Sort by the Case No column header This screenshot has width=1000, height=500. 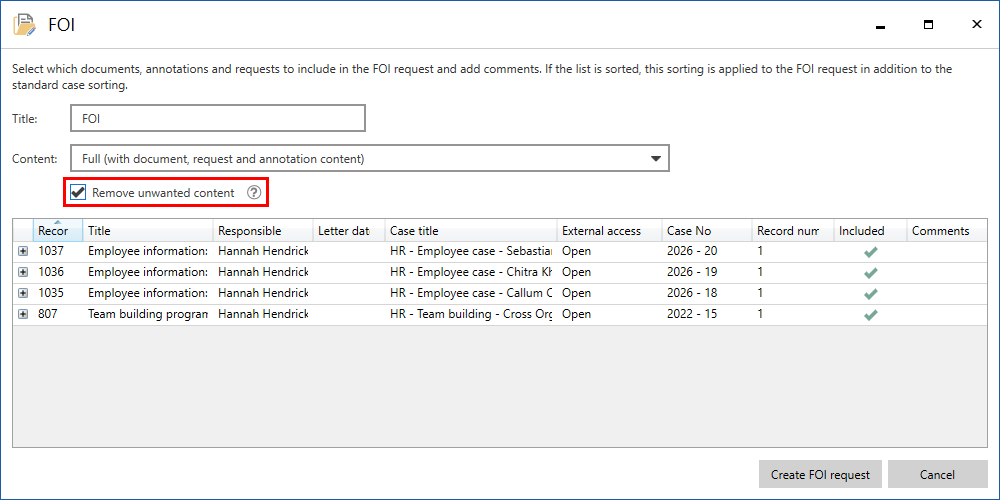(705, 231)
